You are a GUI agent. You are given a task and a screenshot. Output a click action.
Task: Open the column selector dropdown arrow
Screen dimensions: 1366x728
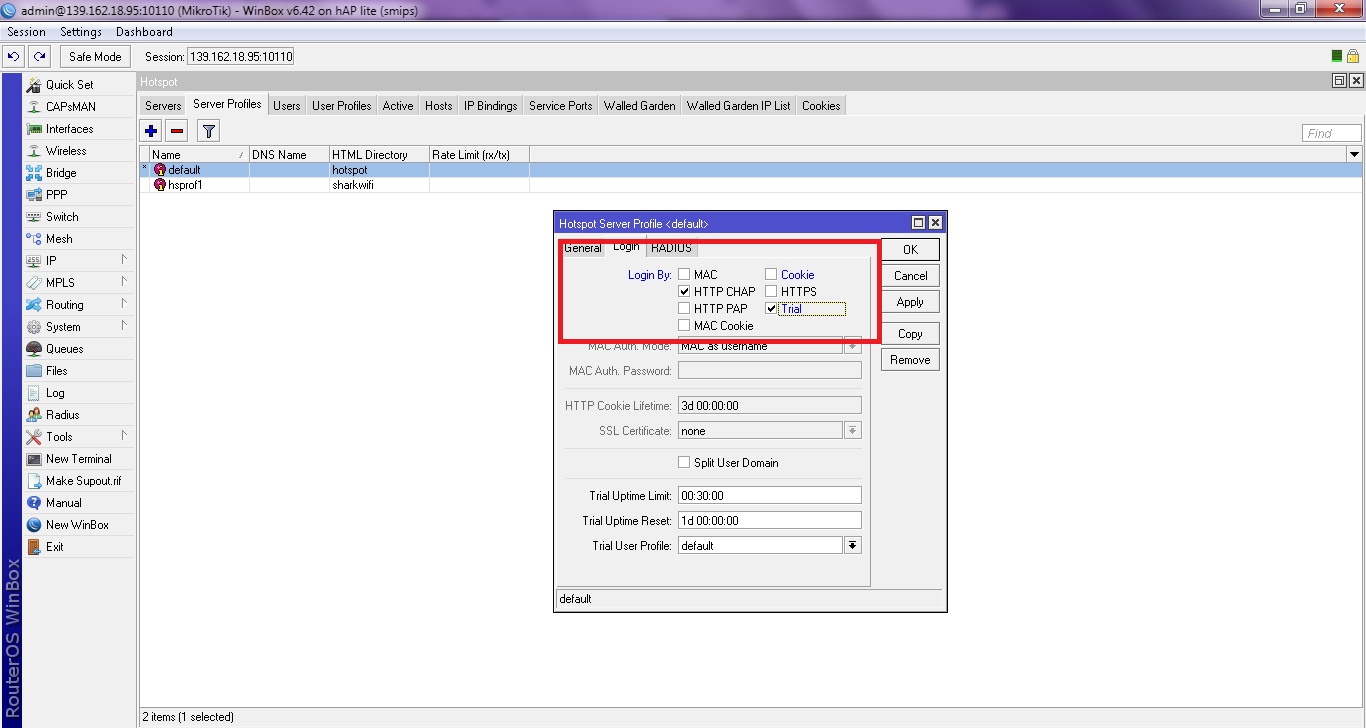click(1354, 155)
